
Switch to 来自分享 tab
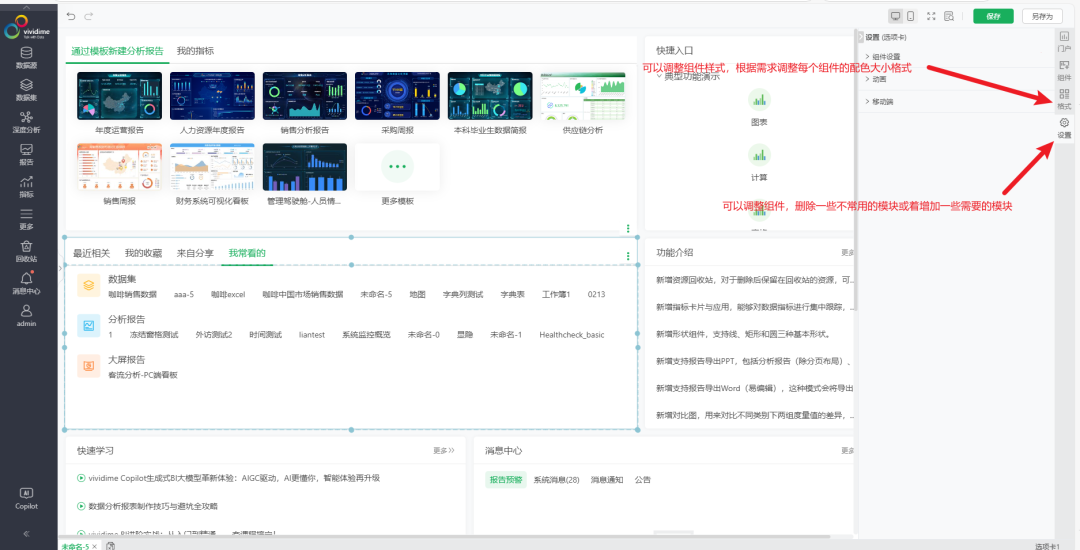click(x=195, y=253)
